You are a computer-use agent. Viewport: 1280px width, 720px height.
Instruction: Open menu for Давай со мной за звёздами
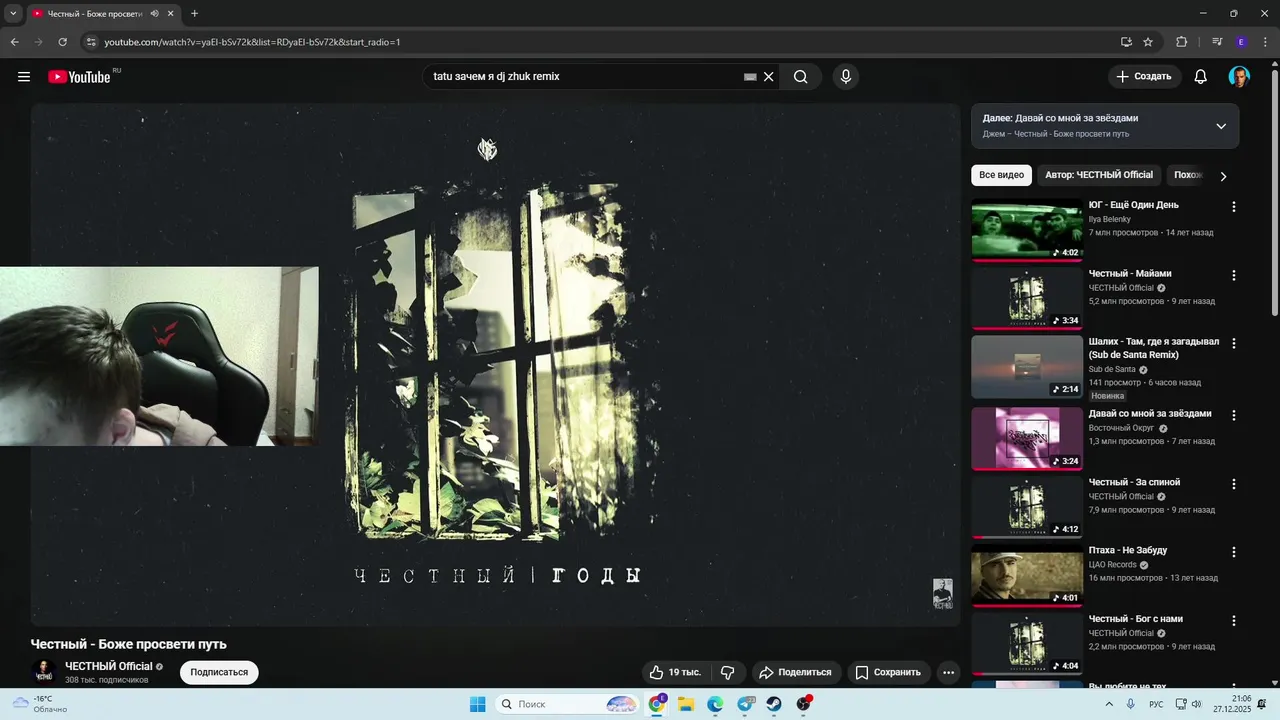click(x=1233, y=415)
